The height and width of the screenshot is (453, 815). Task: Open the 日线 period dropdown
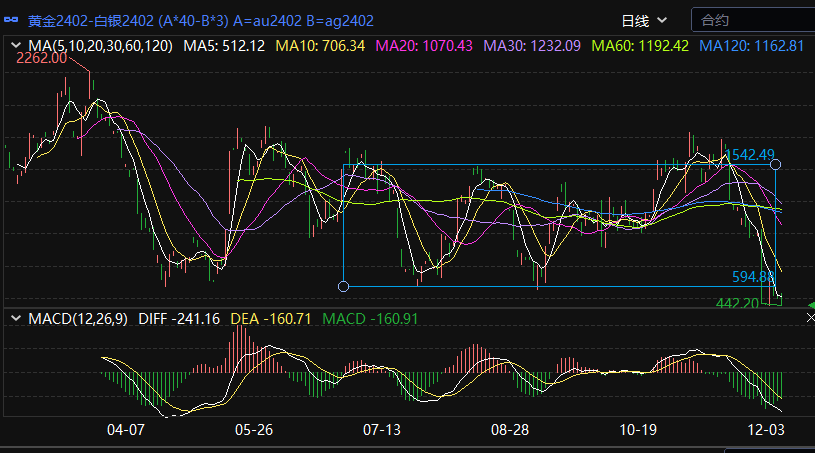[x=643, y=20]
